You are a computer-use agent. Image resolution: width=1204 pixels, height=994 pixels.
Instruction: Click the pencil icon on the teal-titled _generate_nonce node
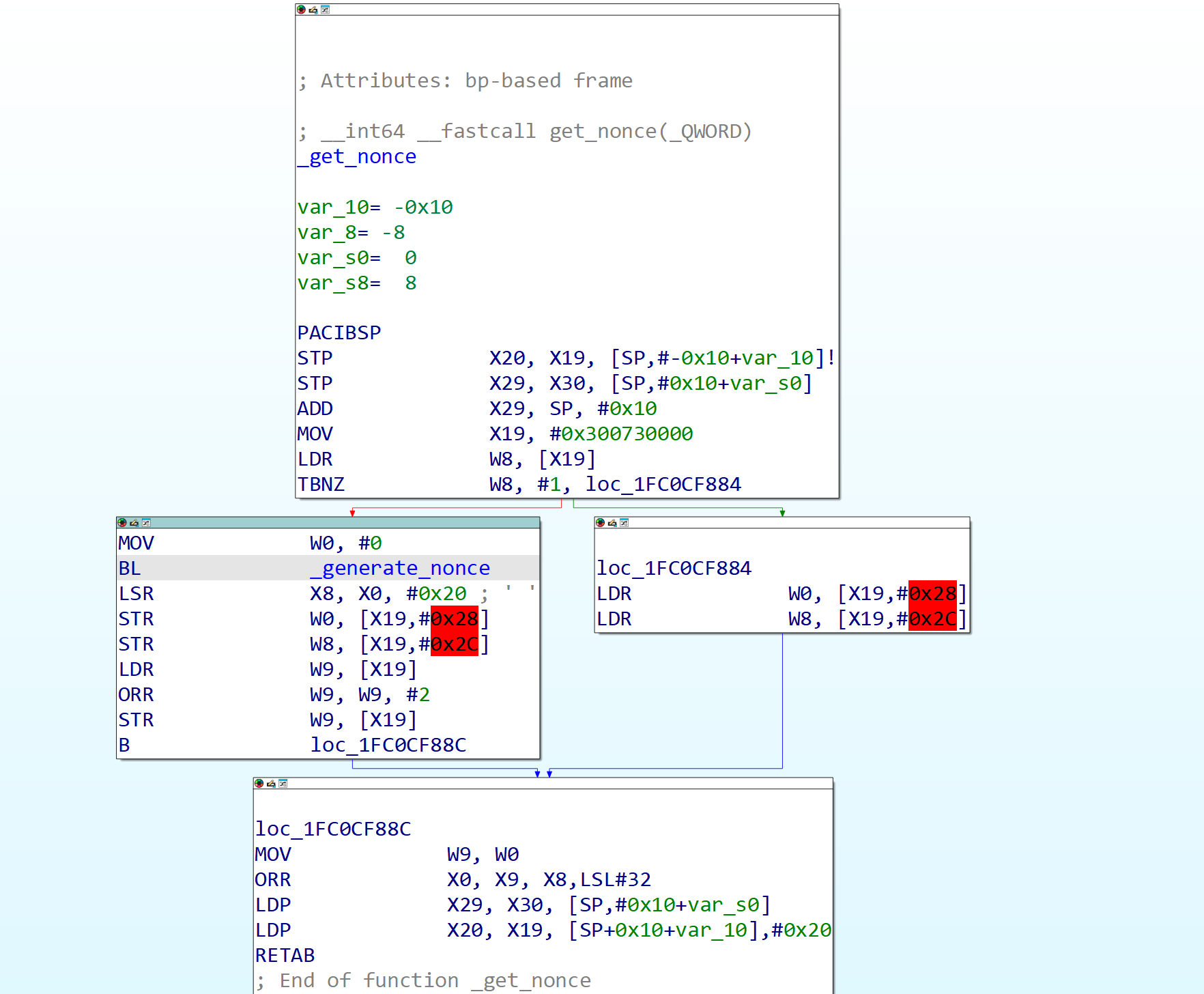pyautogui.click(x=134, y=523)
